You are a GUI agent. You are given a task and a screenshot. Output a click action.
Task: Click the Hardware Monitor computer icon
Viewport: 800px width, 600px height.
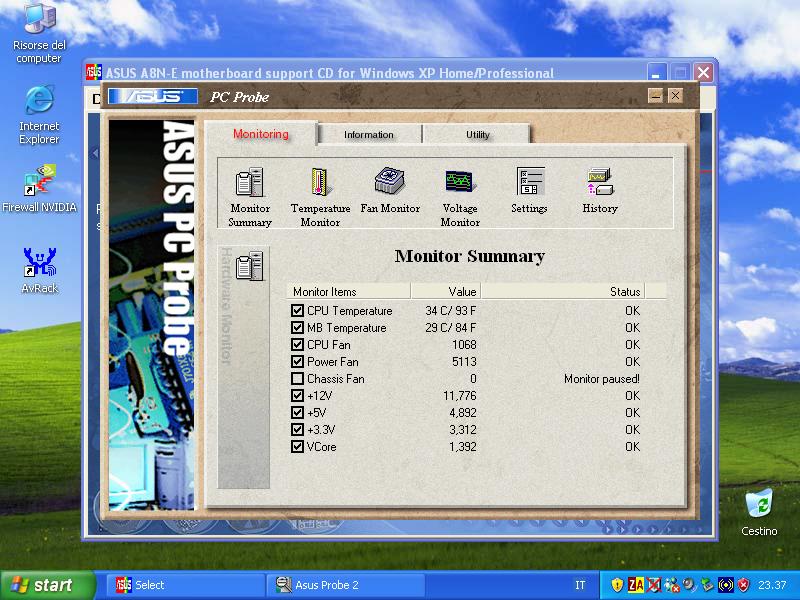point(249,266)
